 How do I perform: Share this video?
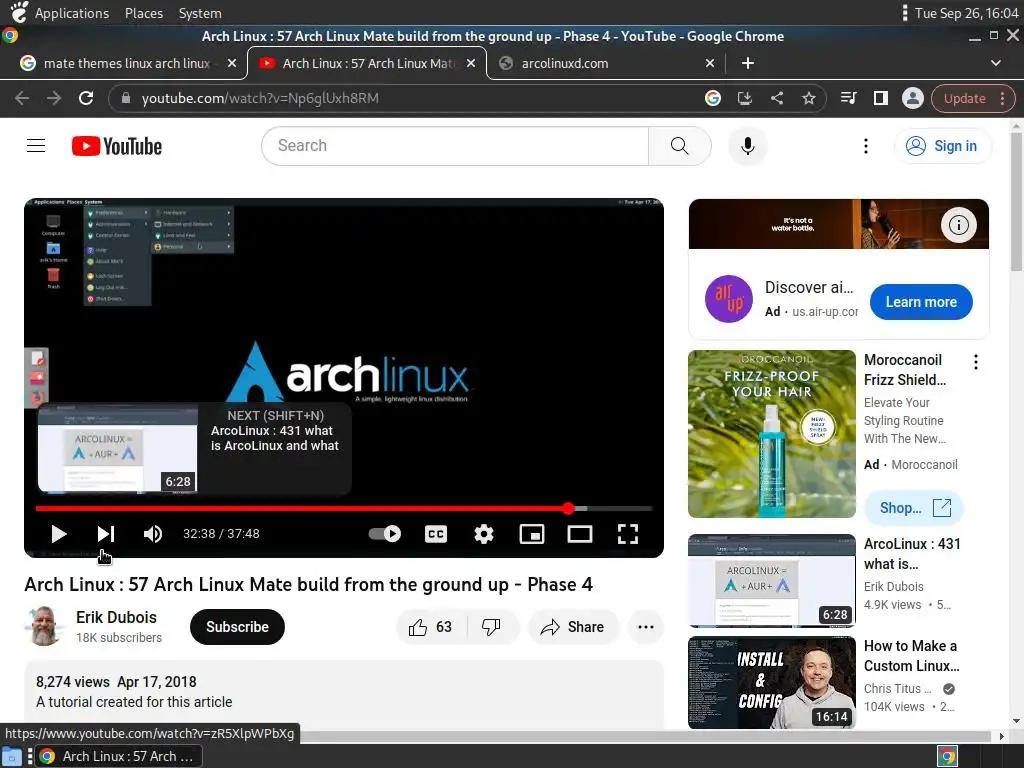573,627
